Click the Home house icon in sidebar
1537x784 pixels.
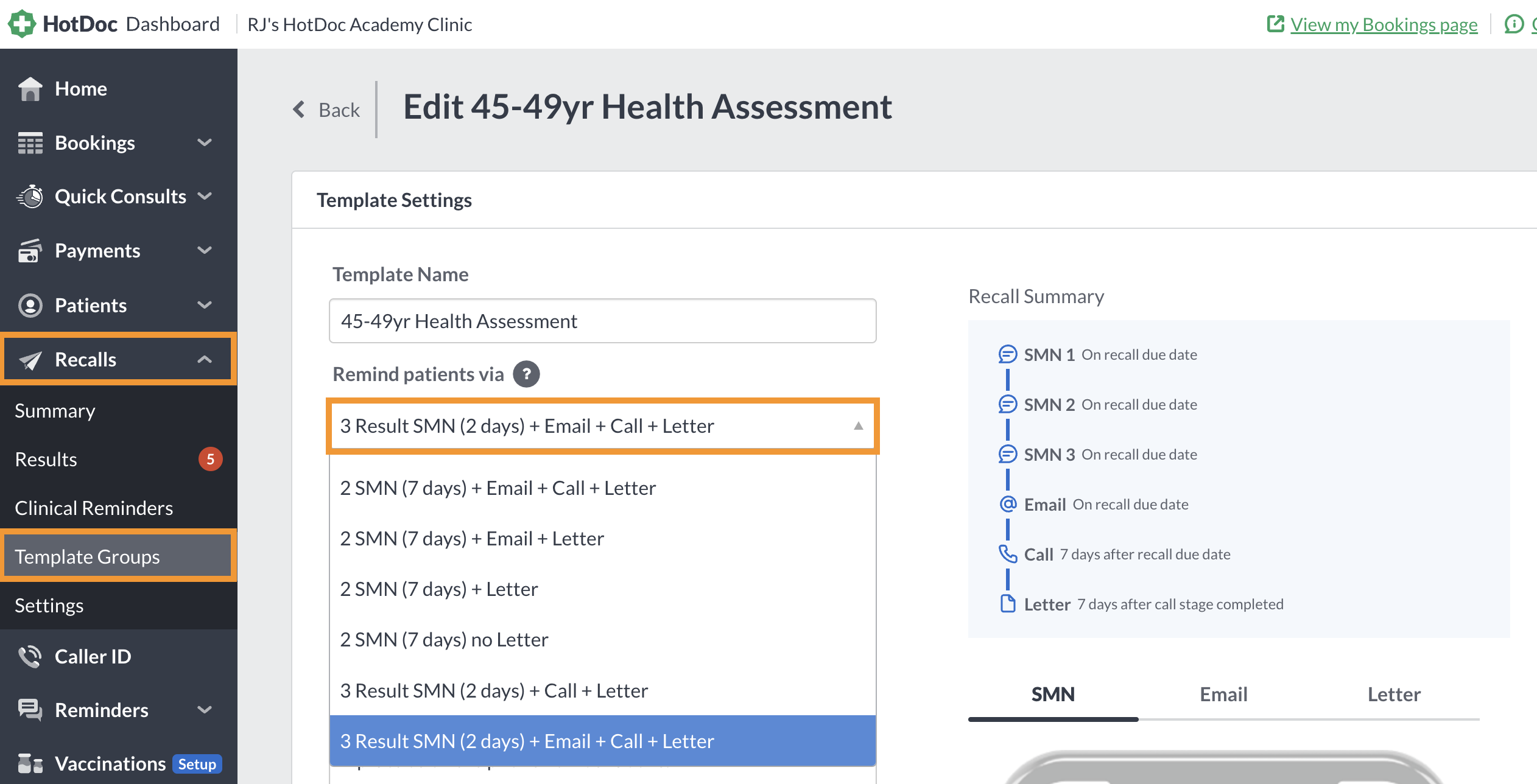point(30,89)
